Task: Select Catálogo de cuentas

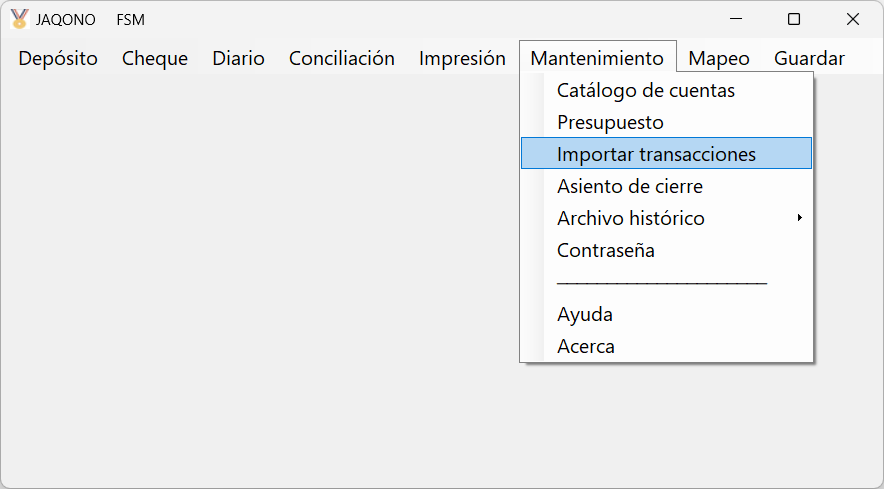Action: (x=646, y=91)
